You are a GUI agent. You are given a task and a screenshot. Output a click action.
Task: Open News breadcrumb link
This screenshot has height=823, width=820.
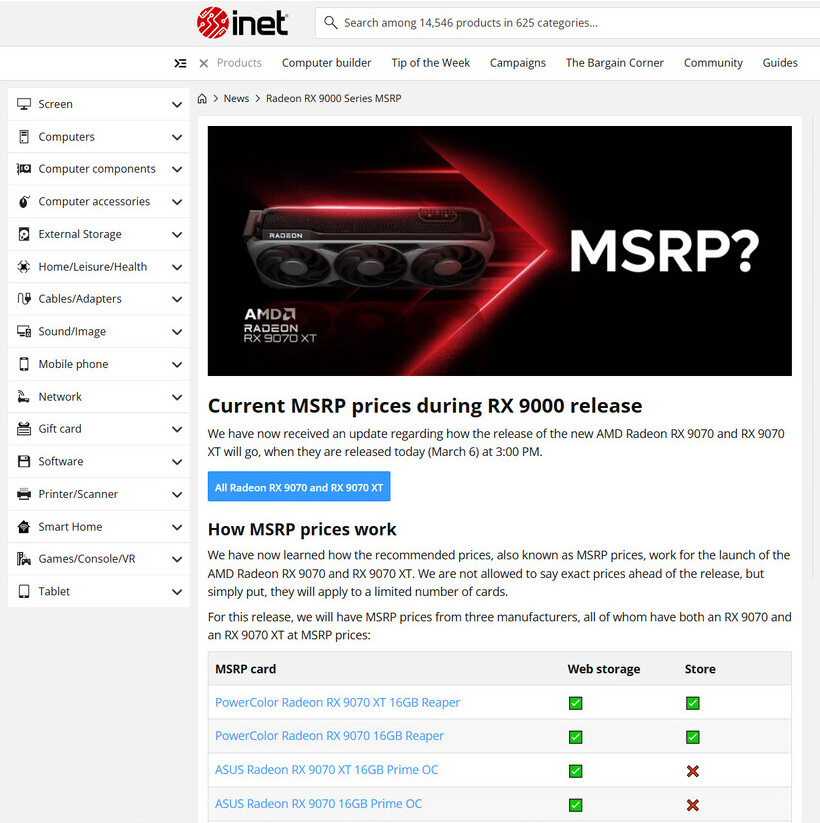click(236, 99)
